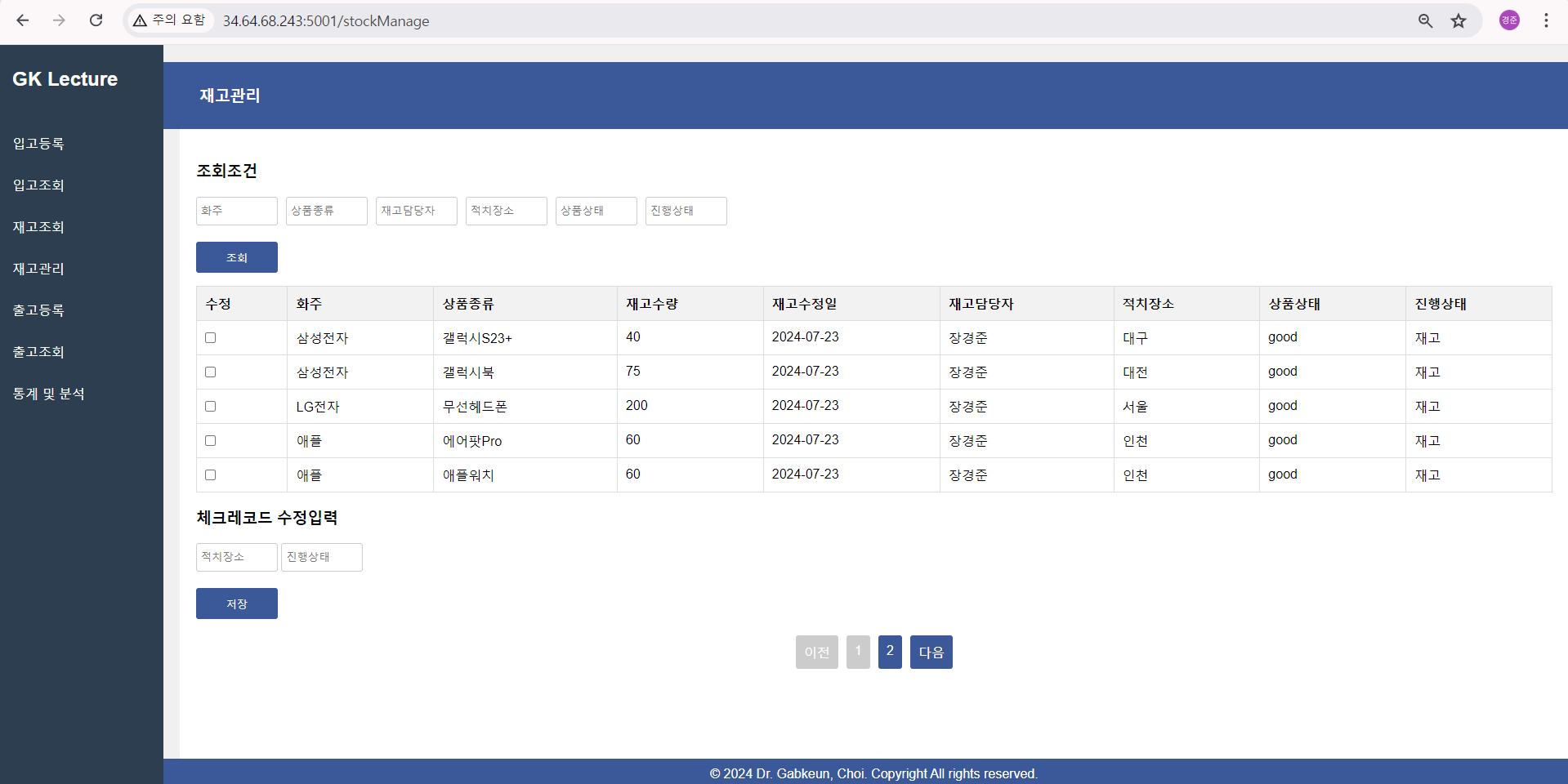Screen dimensions: 1568x784
Task: Go to 재고조회 sidebar item
Action: click(x=38, y=227)
